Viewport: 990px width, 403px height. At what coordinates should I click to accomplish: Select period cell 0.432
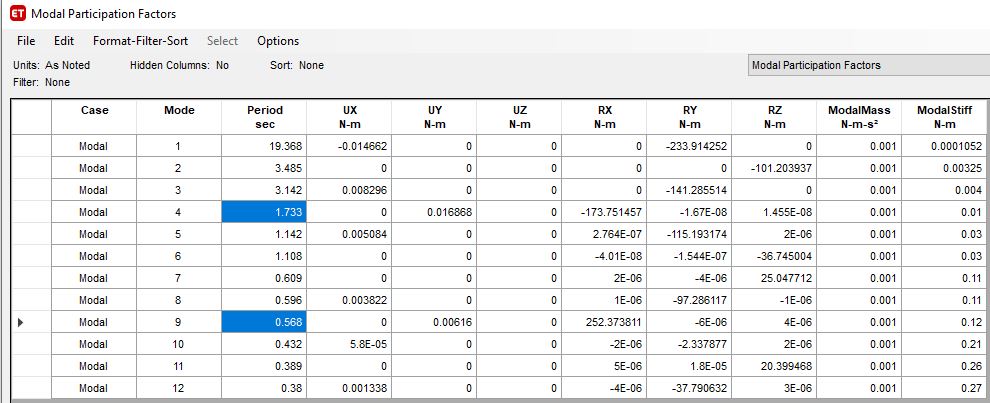[x=264, y=344]
